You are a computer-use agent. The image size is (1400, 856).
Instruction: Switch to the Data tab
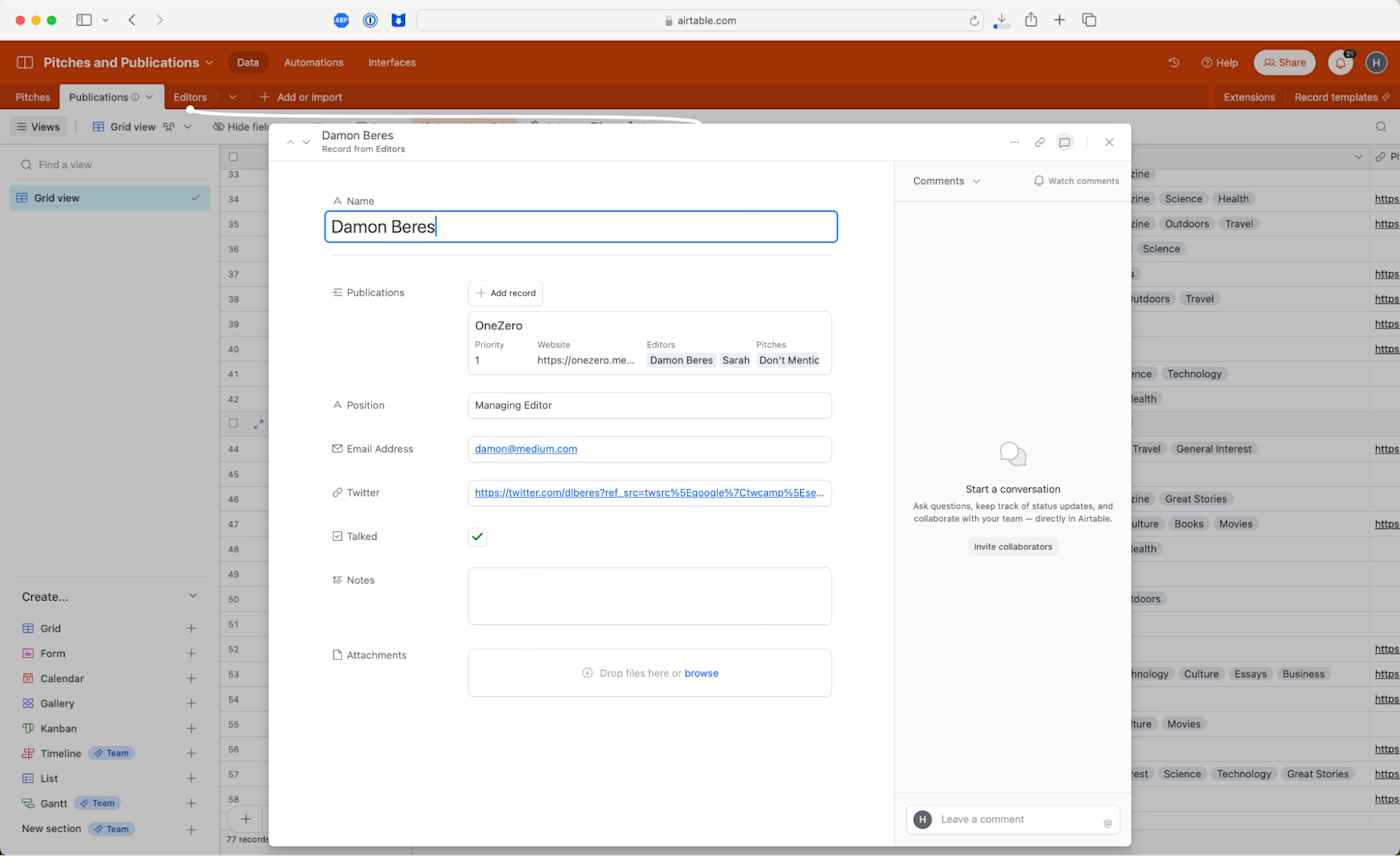coord(248,62)
